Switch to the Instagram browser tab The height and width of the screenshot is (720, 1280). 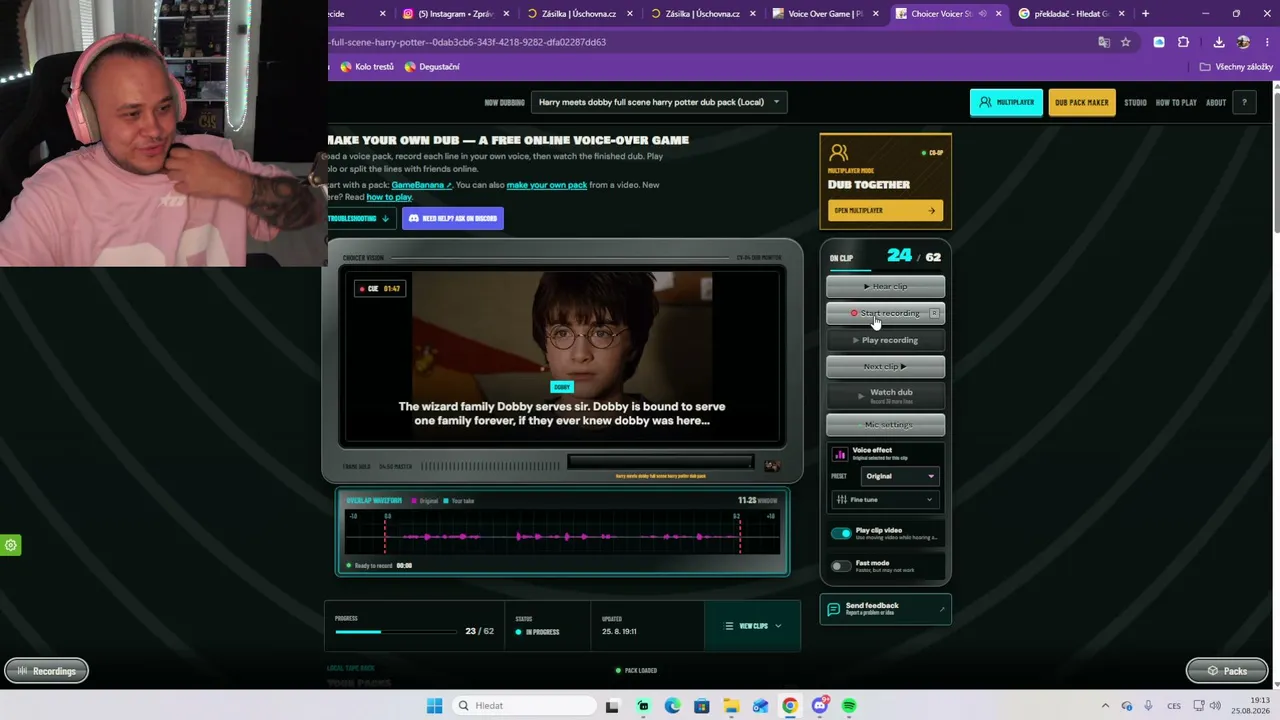tap(456, 14)
